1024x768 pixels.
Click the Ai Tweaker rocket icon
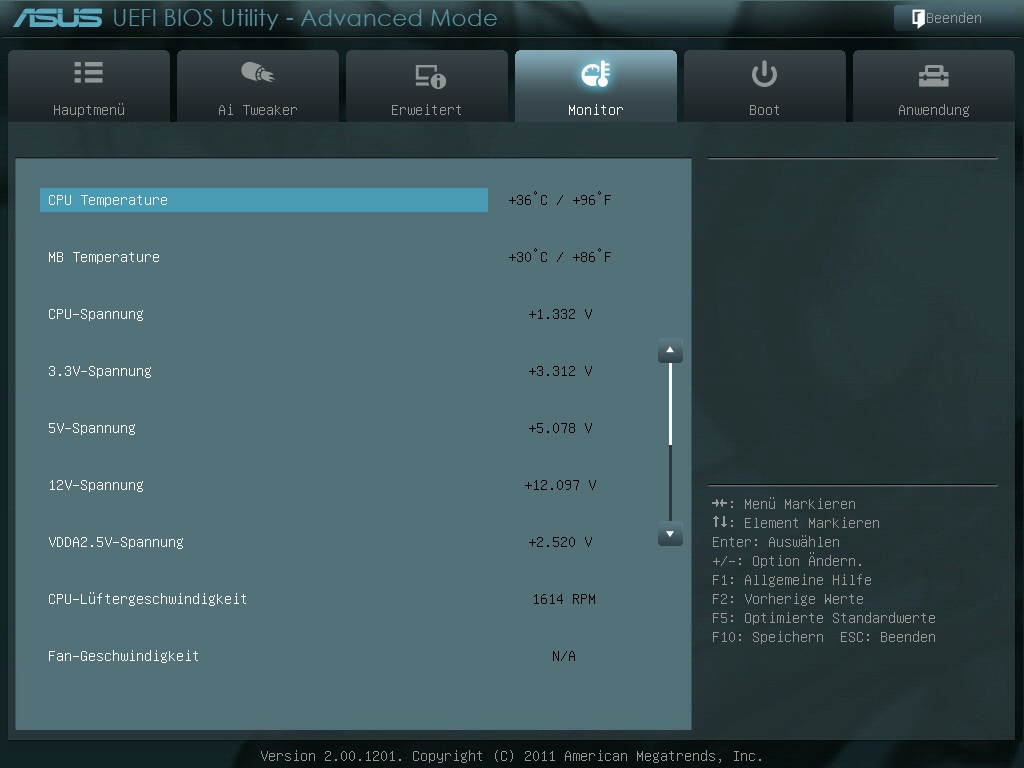258,72
